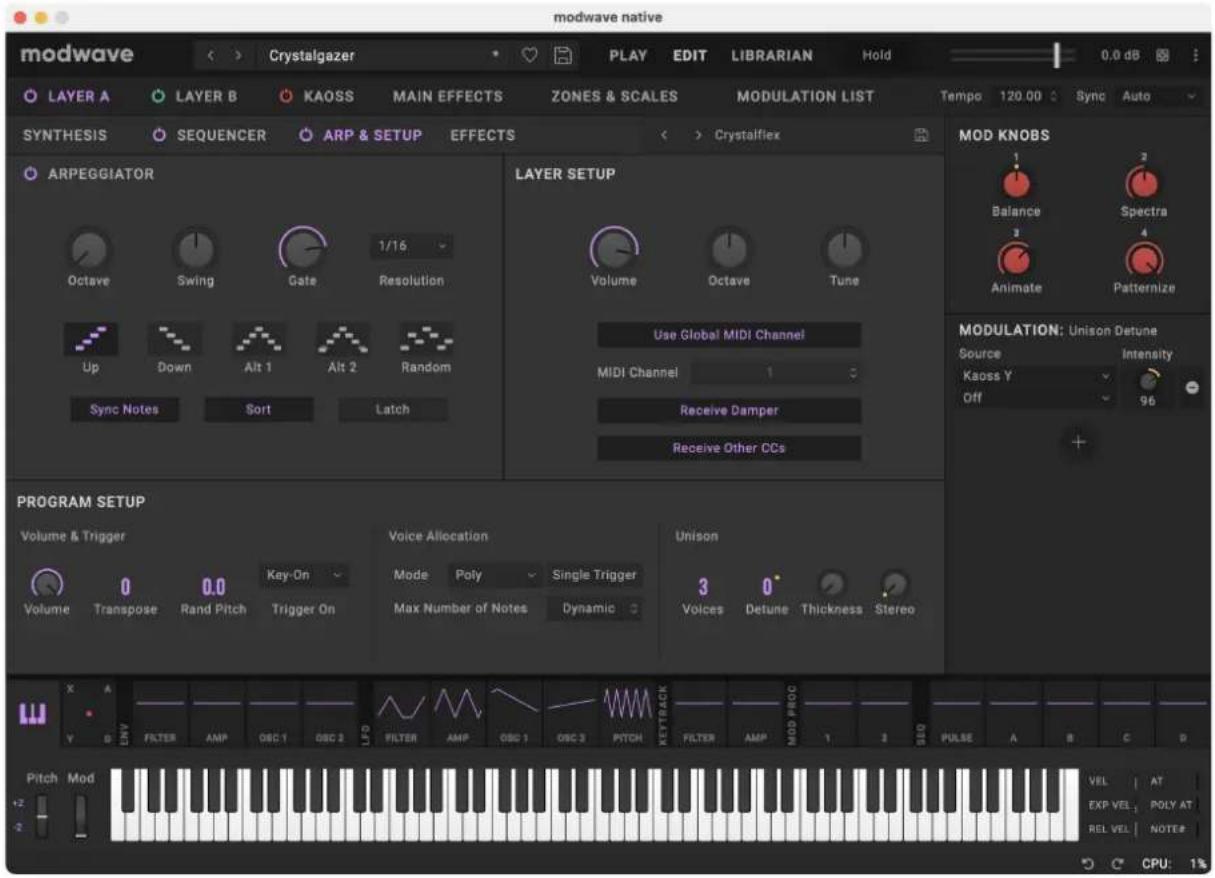Click the randomize dice icon

pos(1163,56)
